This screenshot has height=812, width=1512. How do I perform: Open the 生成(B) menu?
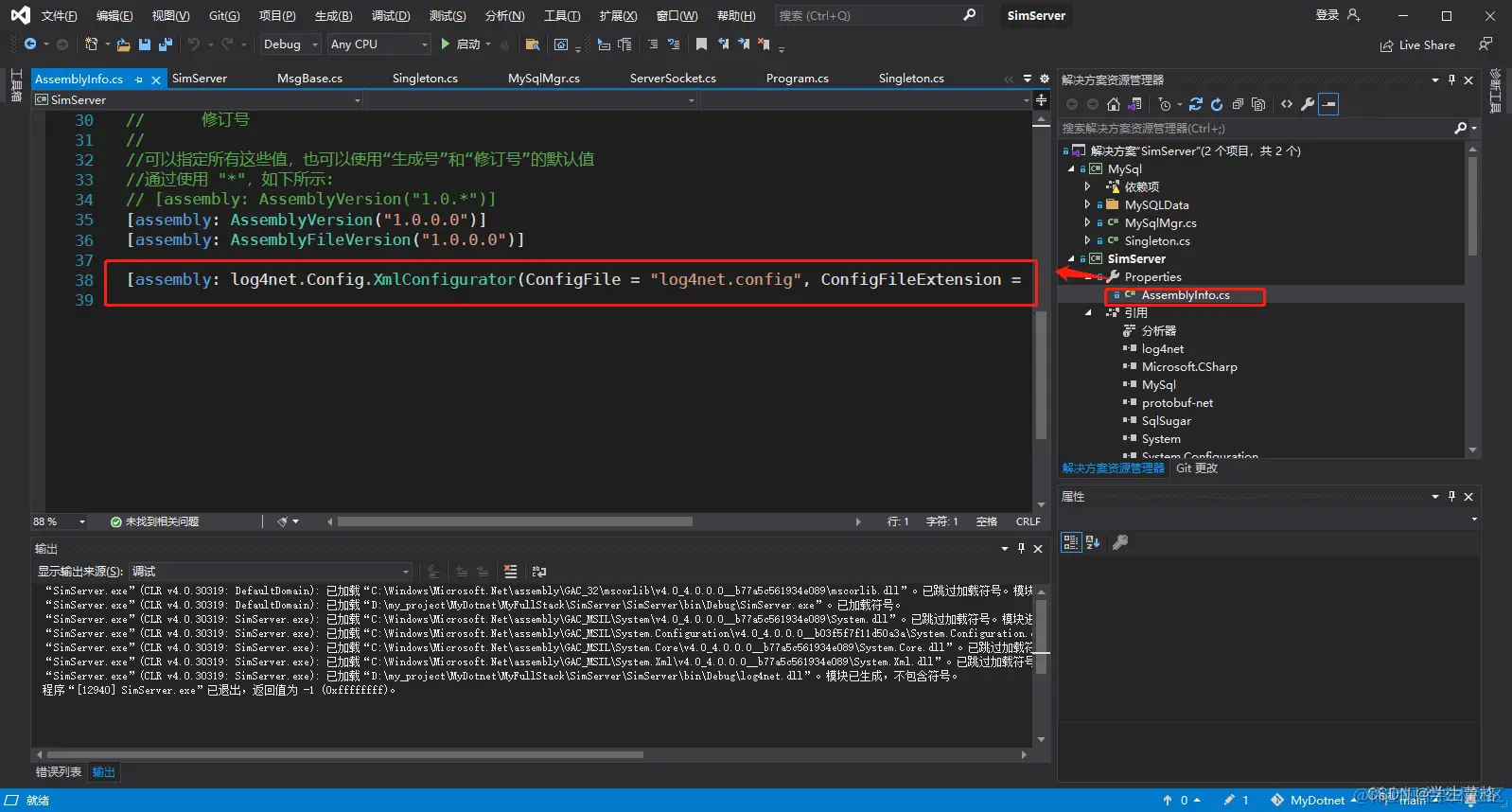[x=333, y=16]
